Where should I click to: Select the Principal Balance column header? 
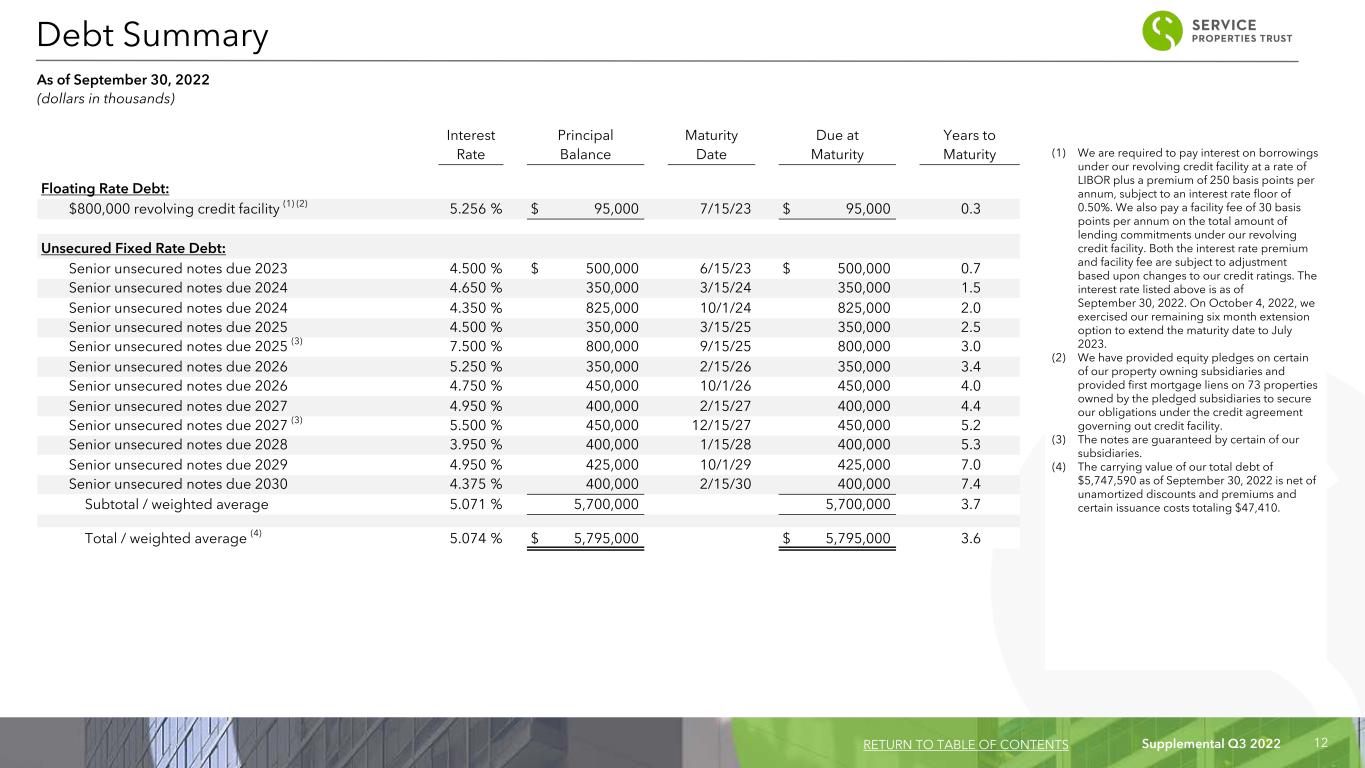pyautogui.click(x=585, y=145)
